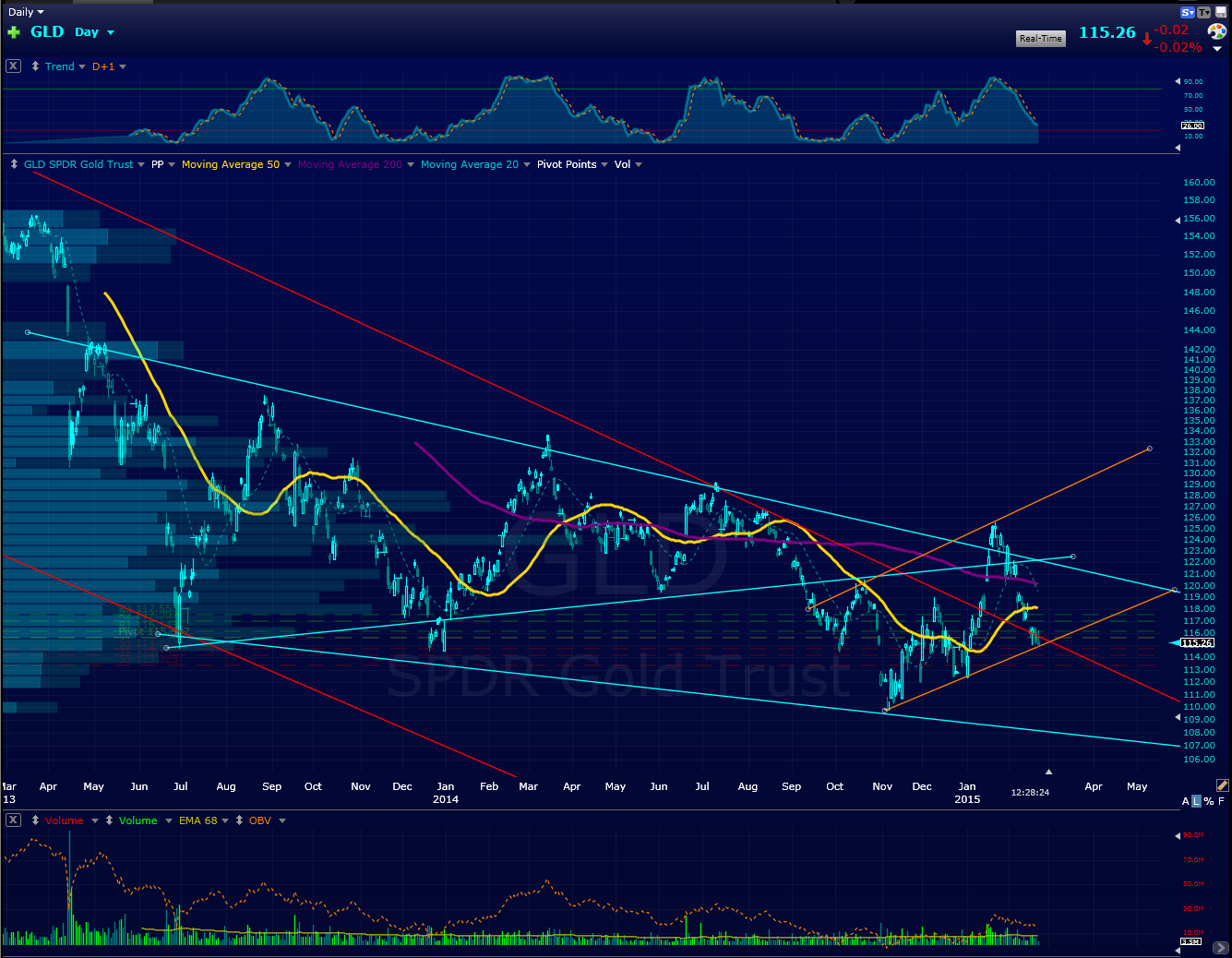The height and width of the screenshot is (958, 1232).
Task: Expand the EMA 68 dropdown
Action: click(225, 820)
